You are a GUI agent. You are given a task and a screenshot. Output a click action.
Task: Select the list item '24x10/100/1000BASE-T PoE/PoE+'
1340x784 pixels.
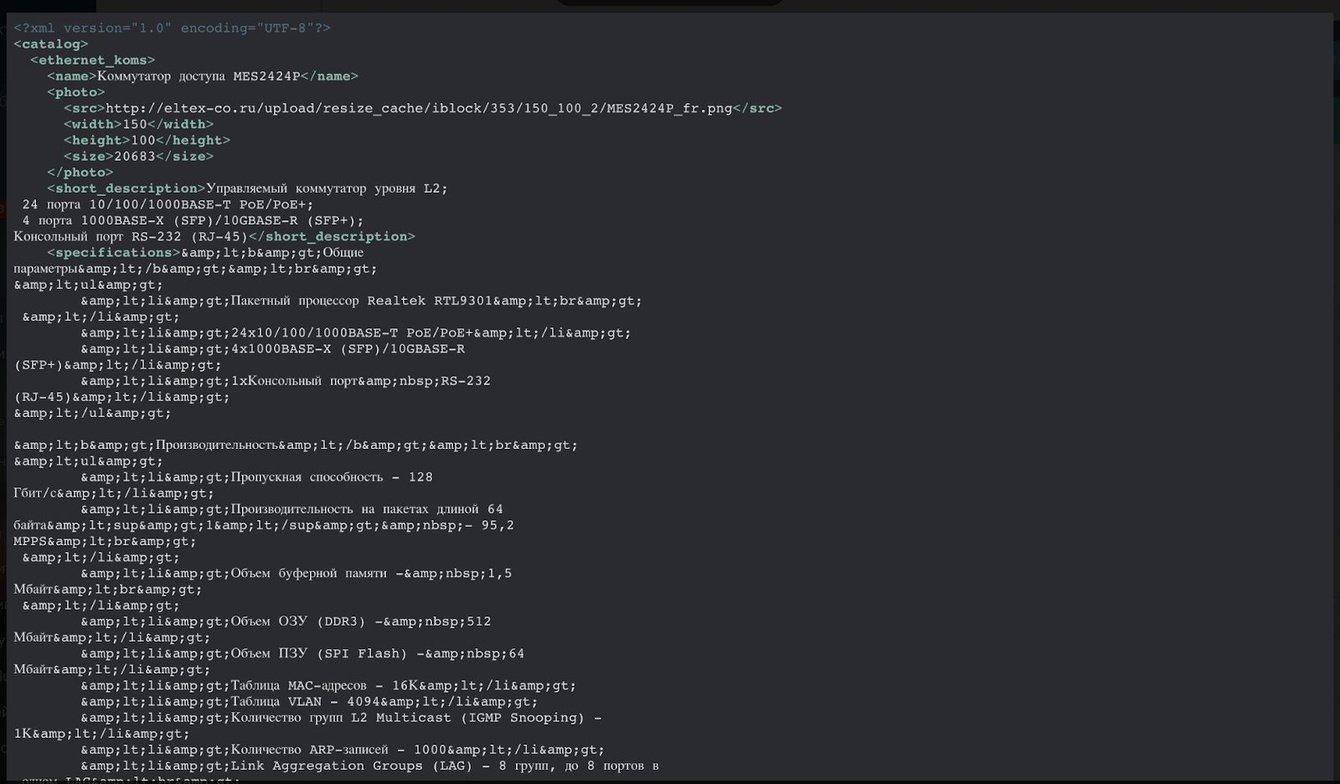coord(352,332)
